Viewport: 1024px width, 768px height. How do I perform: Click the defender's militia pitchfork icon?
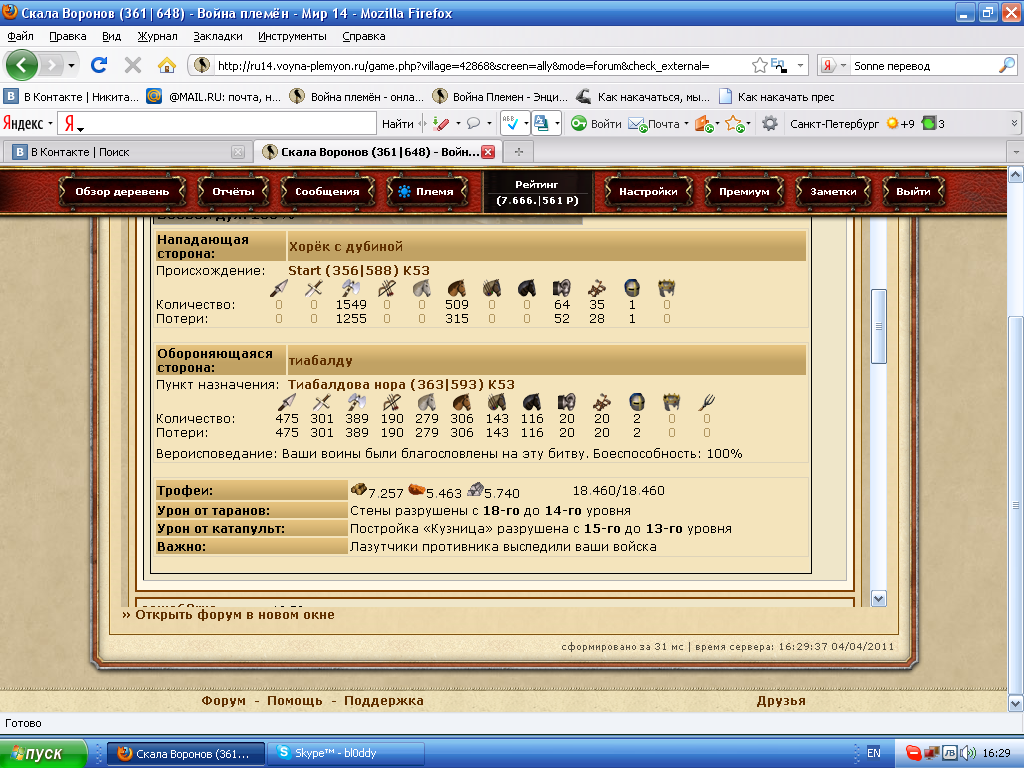point(707,402)
